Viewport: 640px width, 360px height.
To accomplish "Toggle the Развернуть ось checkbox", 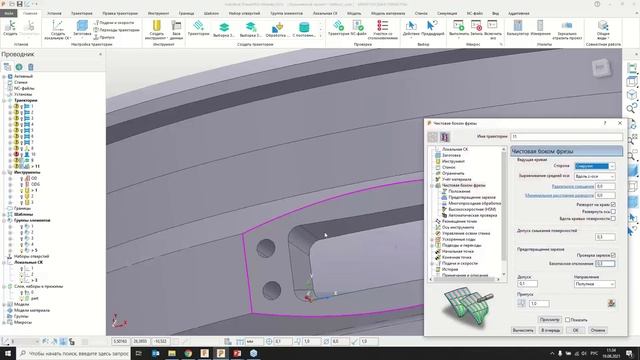I will (613, 211).
